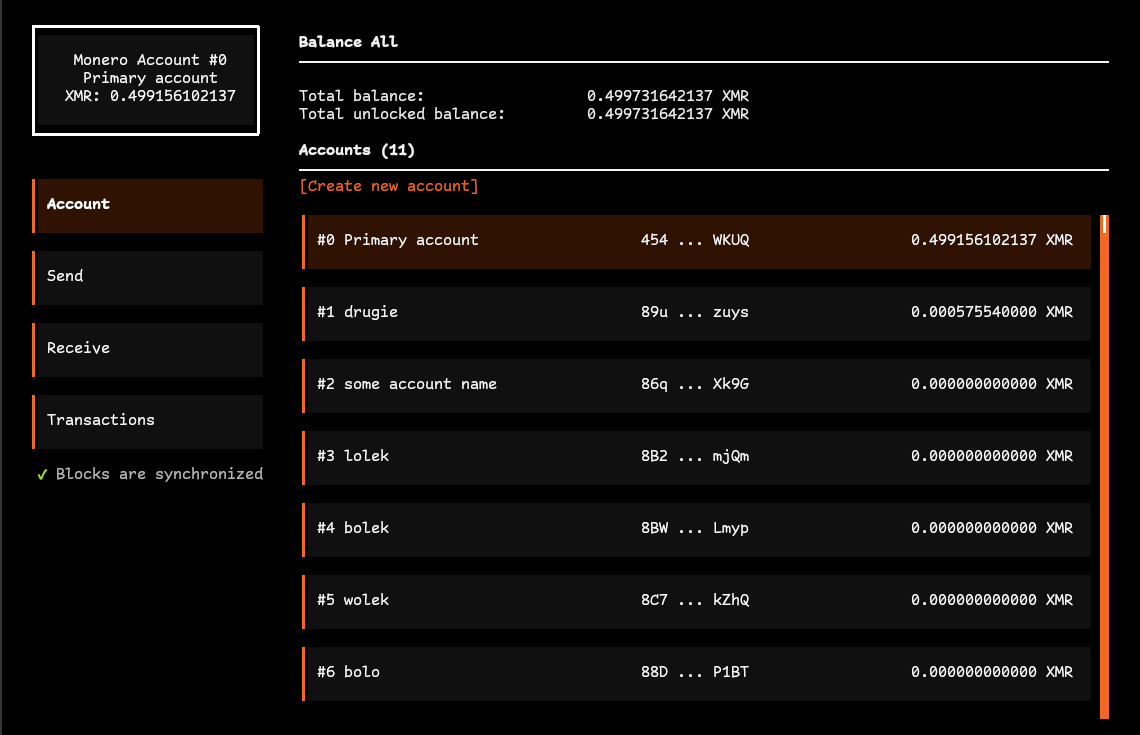Image resolution: width=1140 pixels, height=735 pixels.
Task: Click balance 0.000575540000 XMR of drugie
Action: point(992,312)
